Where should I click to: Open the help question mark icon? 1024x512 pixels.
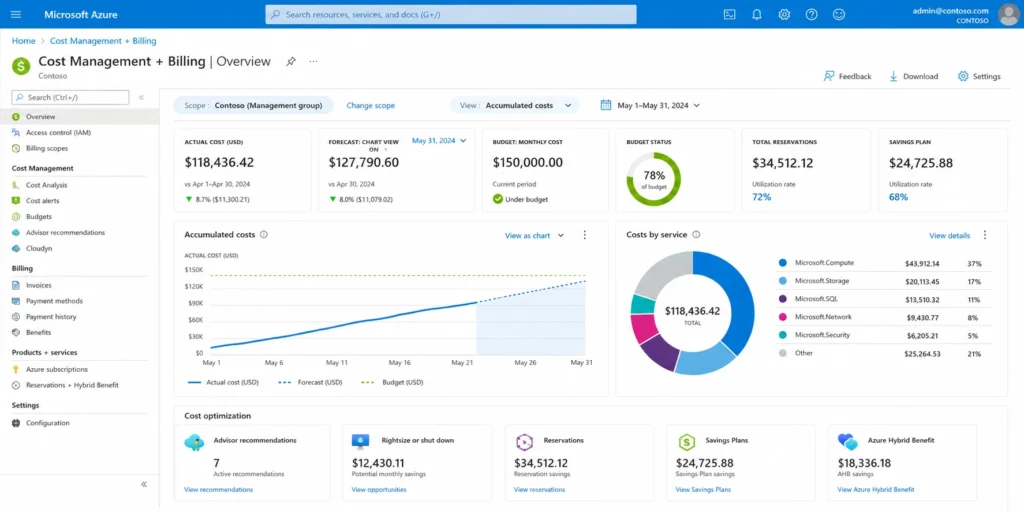tap(812, 14)
